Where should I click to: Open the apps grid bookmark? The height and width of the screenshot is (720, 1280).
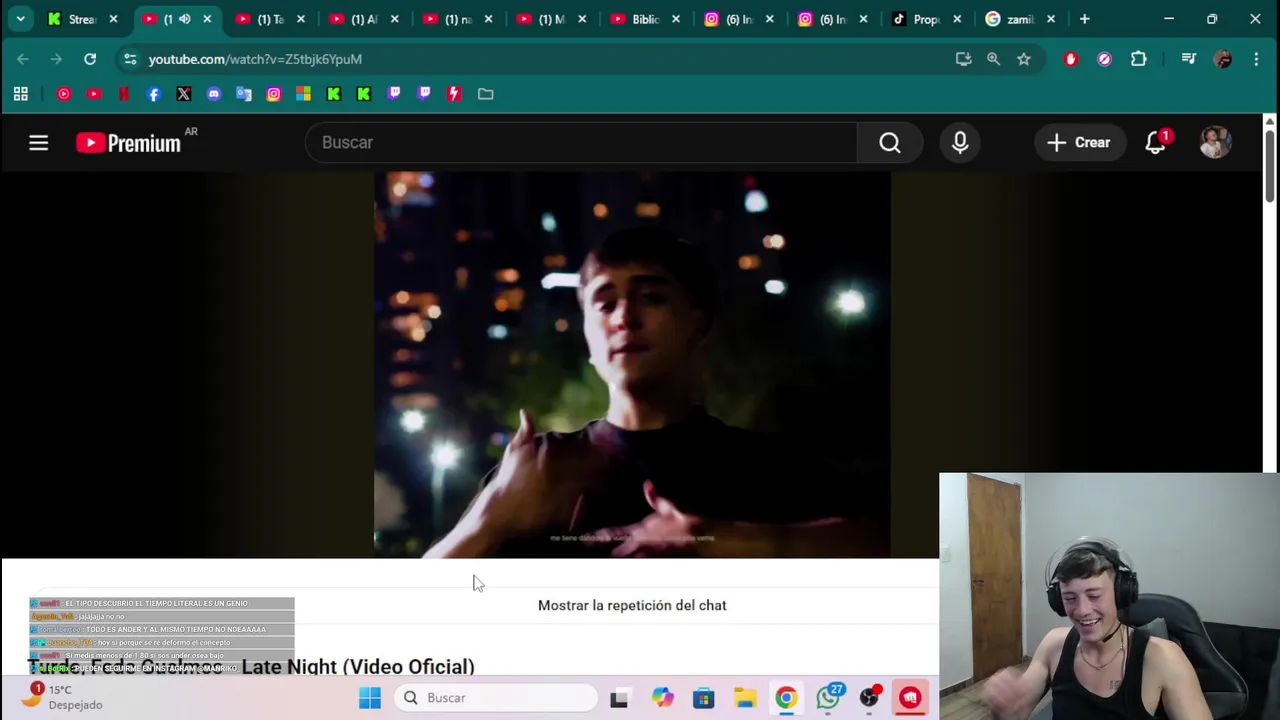click(20, 94)
